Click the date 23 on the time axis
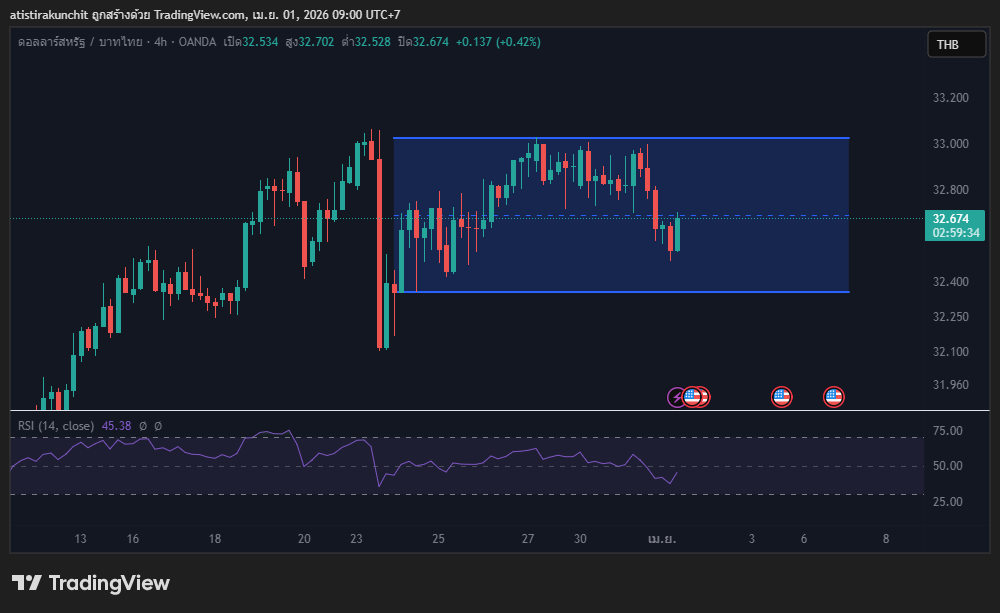Image resolution: width=1000 pixels, height=613 pixels. coord(357,539)
